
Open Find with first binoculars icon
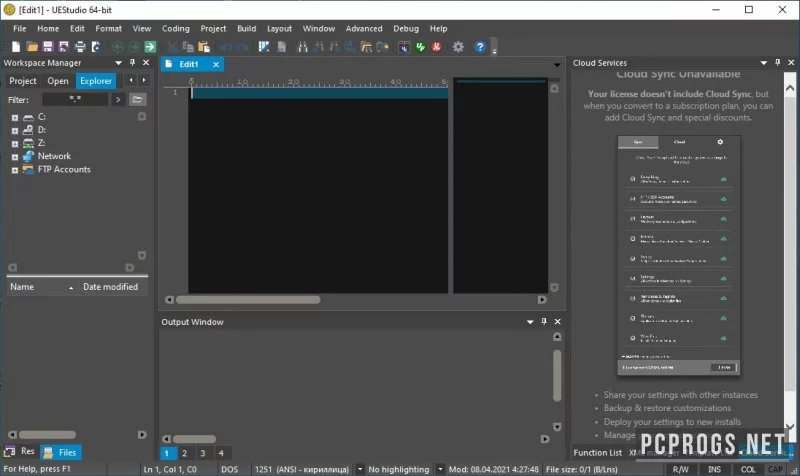[303, 47]
